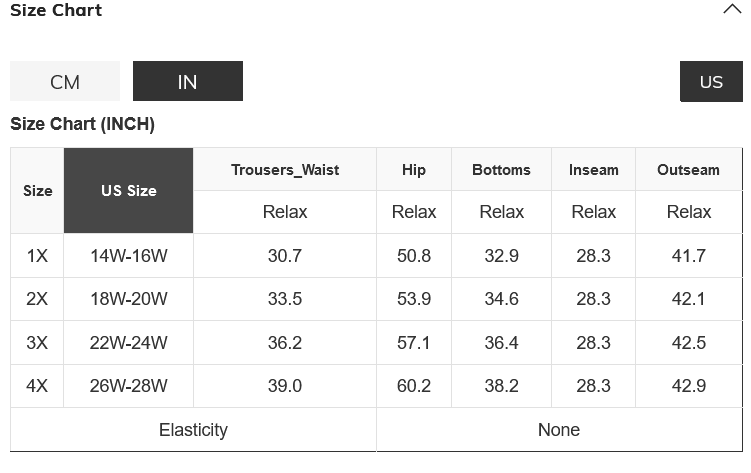
Task: Select the 4X size row
Action: [x=37, y=386]
